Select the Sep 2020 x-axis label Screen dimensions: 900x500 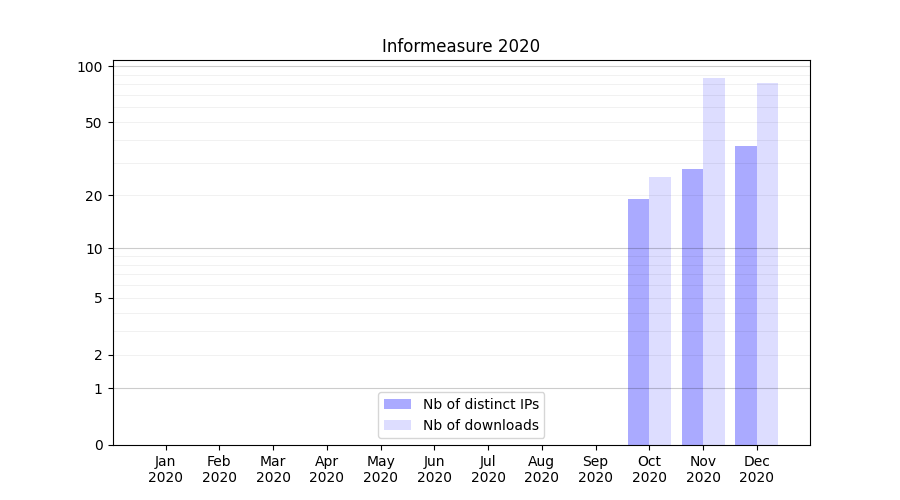pos(595,469)
